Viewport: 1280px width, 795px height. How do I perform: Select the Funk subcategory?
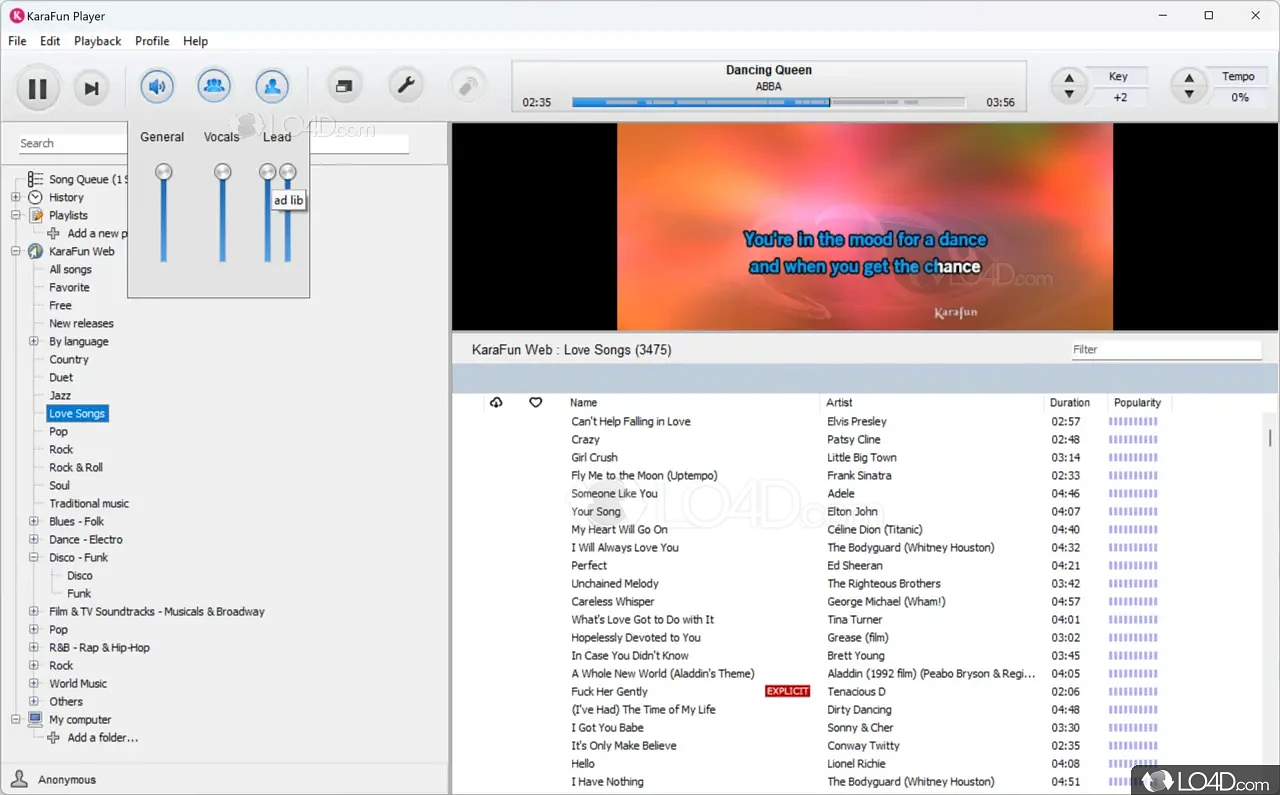pyautogui.click(x=79, y=593)
